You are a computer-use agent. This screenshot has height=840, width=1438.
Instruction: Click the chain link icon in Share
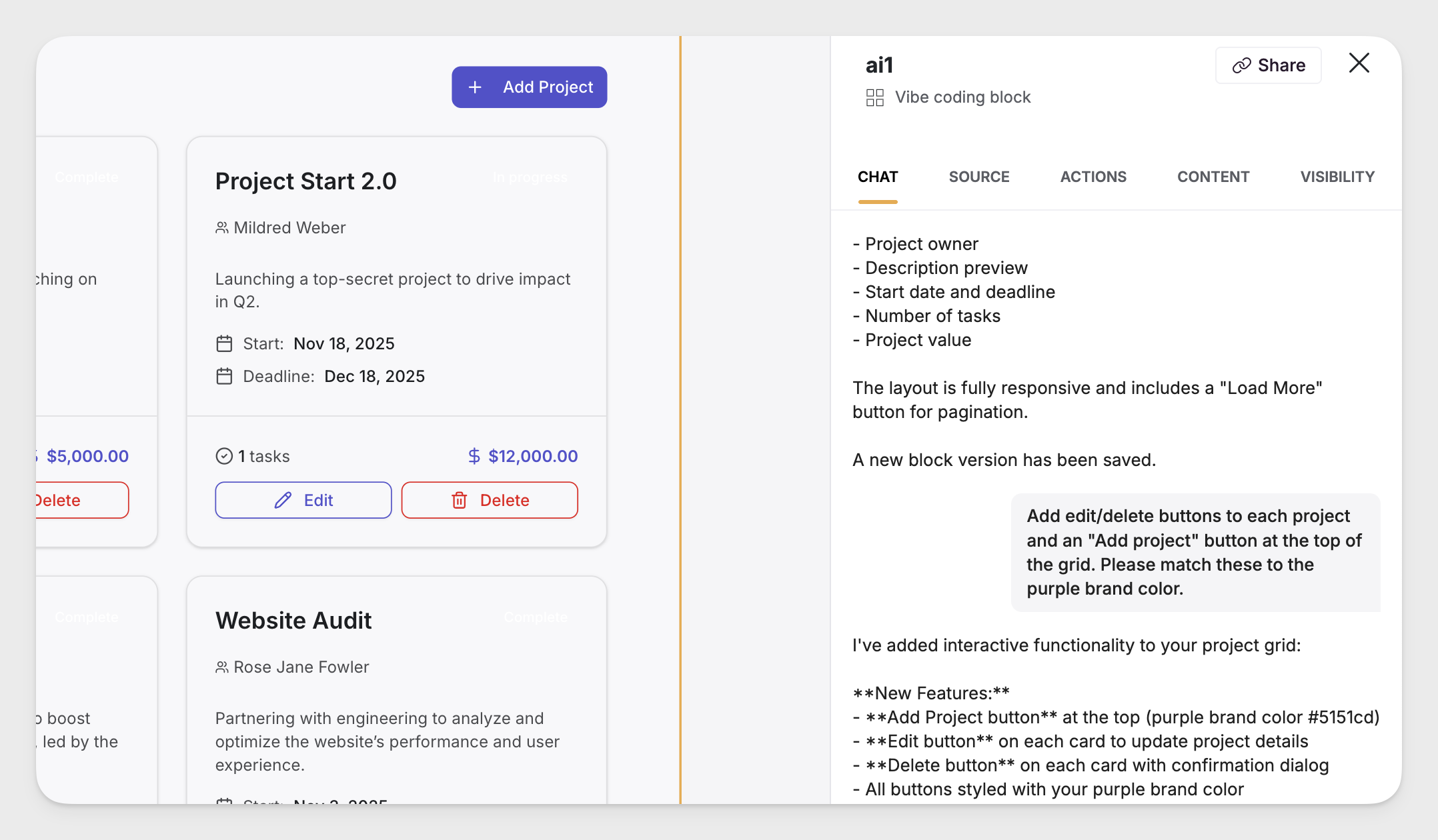[x=1241, y=65]
